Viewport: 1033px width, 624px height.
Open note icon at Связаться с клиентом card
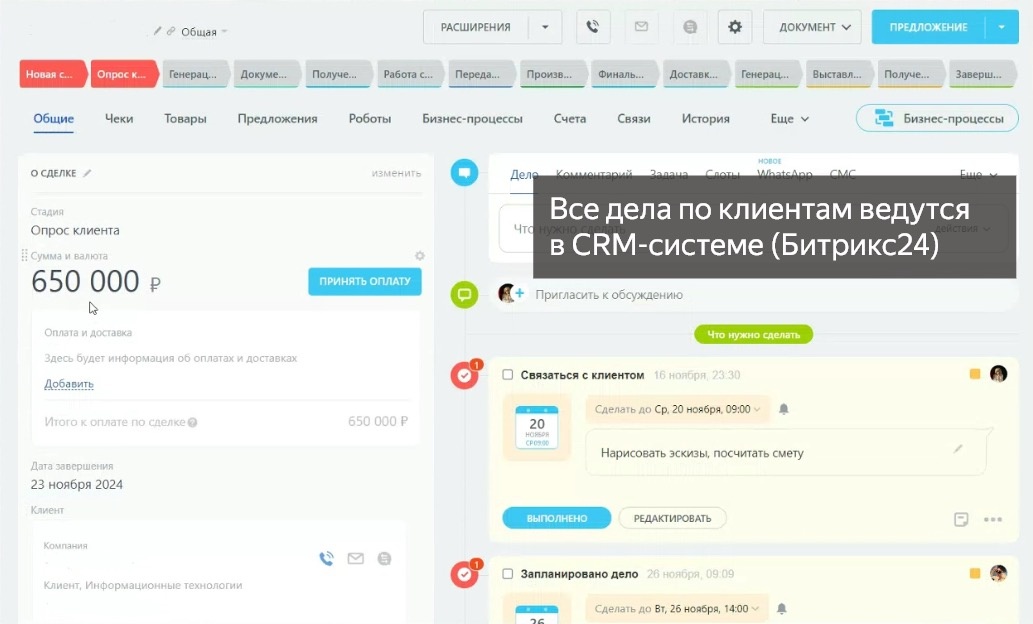coord(961,519)
